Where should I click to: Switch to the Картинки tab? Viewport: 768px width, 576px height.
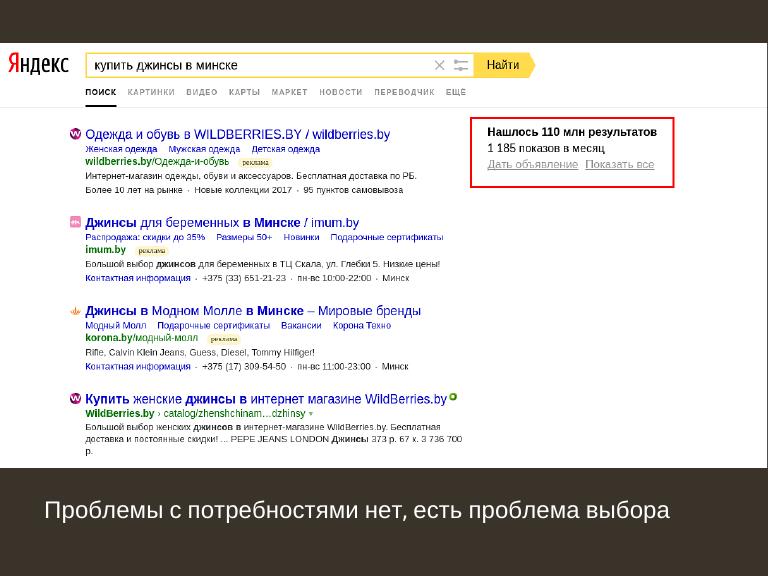click(151, 92)
